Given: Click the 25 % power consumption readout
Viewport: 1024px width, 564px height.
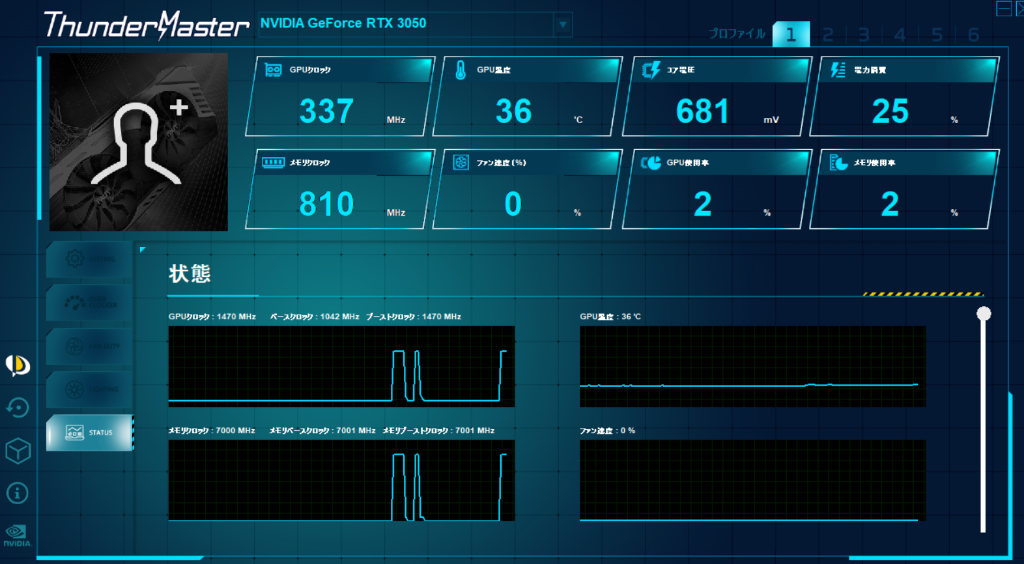Looking at the screenshot, I should [890, 112].
